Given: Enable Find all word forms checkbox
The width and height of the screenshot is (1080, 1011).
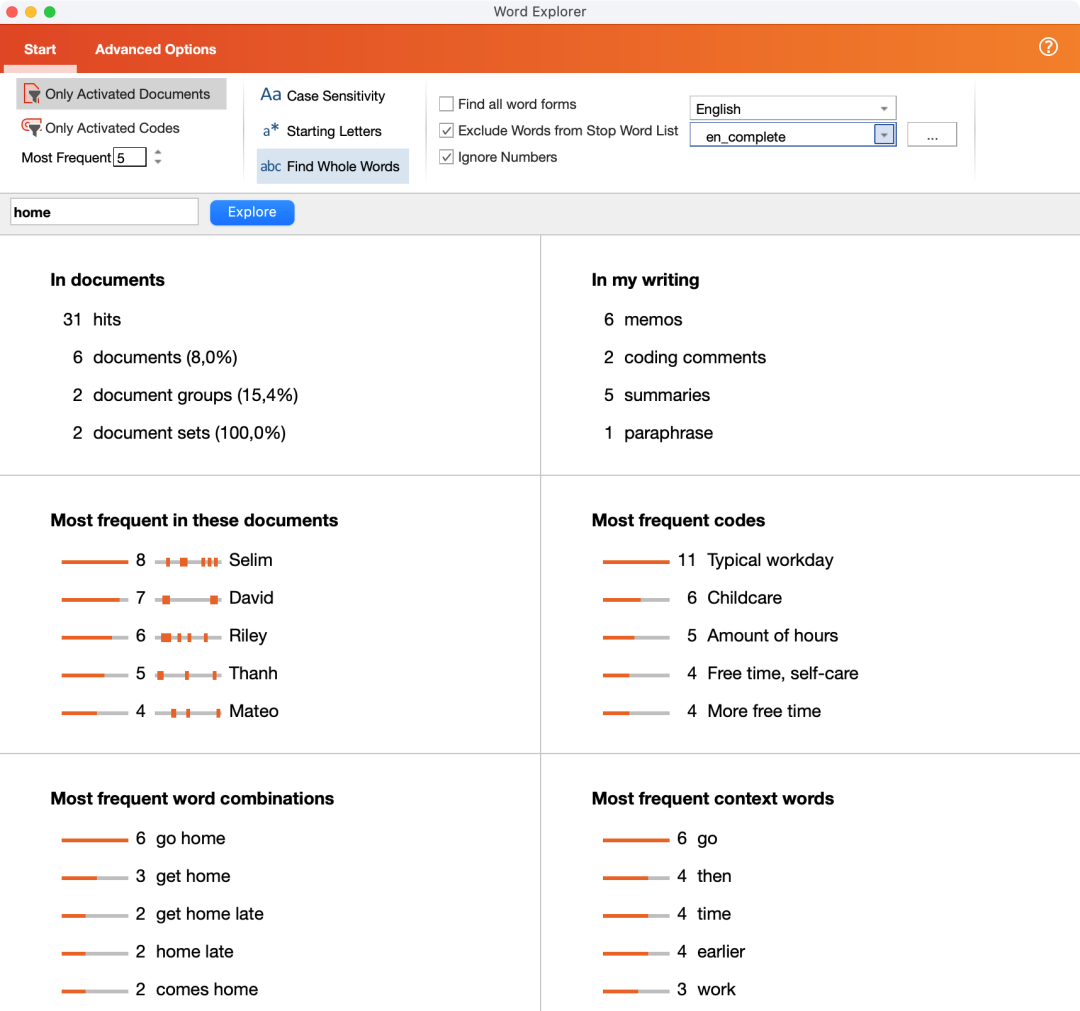Looking at the screenshot, I should [x=446, y=104].
